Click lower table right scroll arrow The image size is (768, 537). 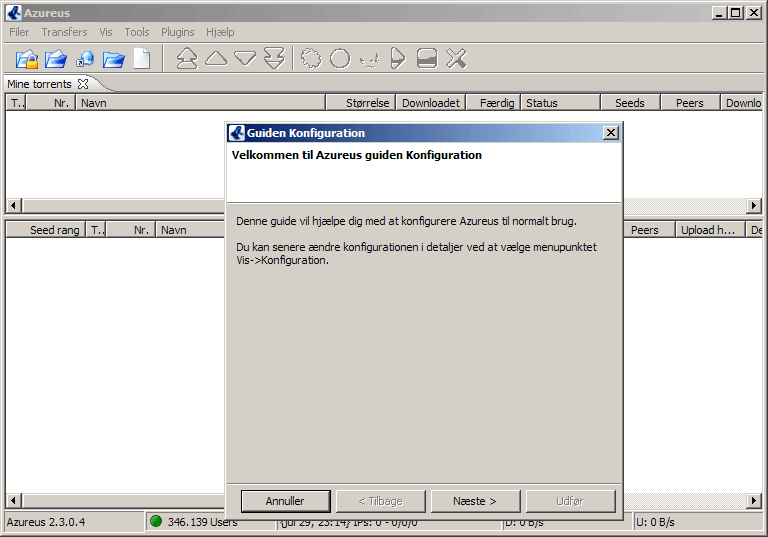pyautogui.click(x=754, y=500)
